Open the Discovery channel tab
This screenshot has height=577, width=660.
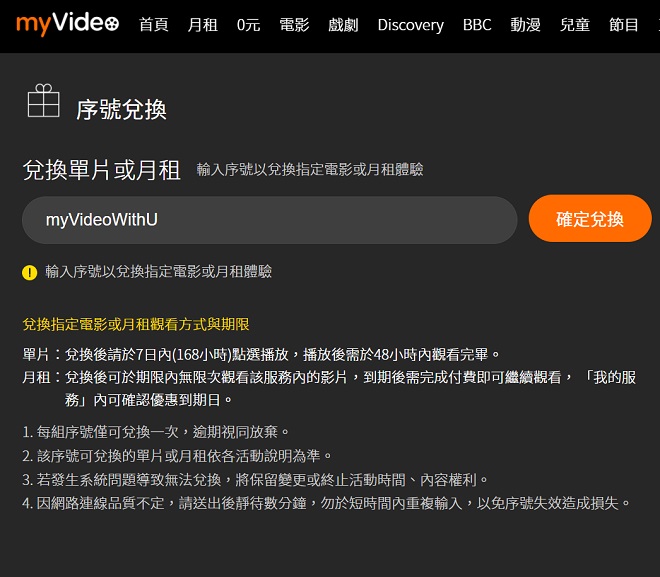coord(410,25)
